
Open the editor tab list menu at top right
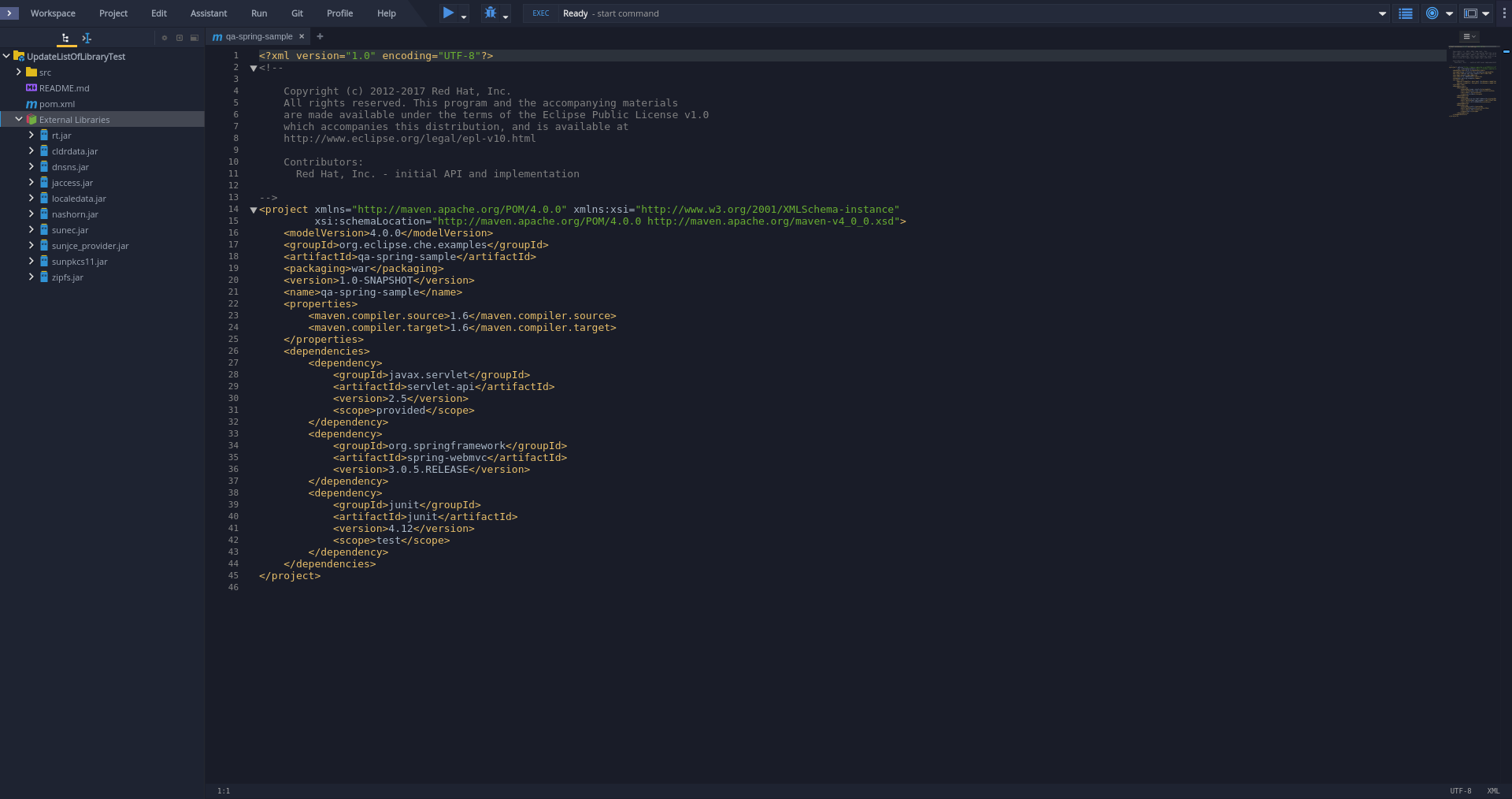point(1469,37)
